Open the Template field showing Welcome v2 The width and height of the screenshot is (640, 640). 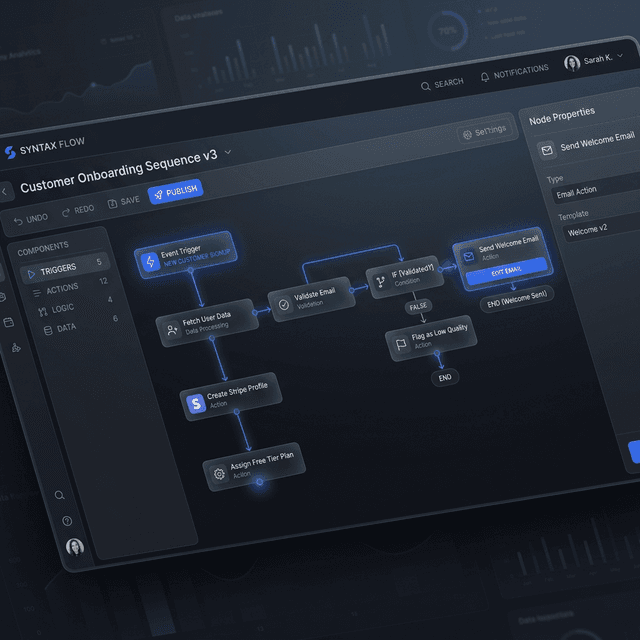[602, 227]
